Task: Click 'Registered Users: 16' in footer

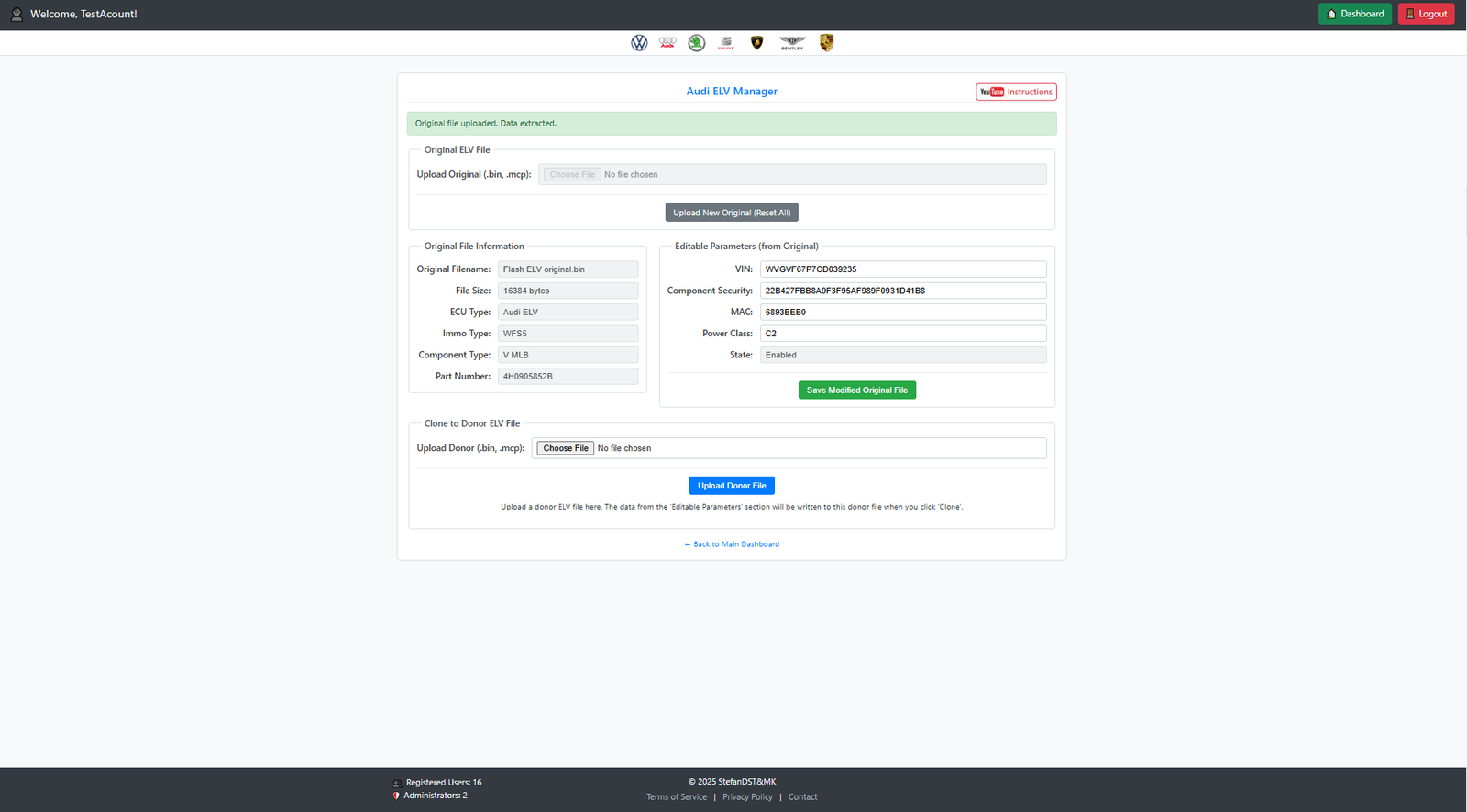Action: pyautogui.click(x=444, y=783)
